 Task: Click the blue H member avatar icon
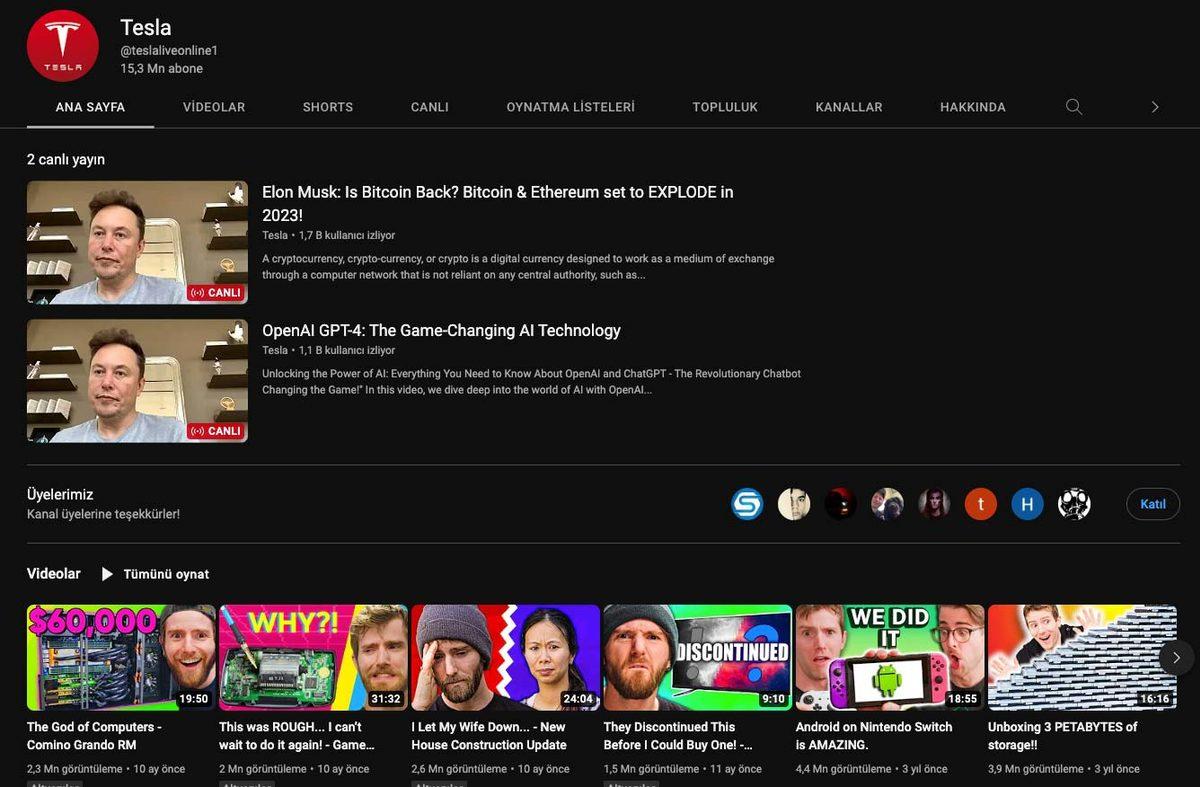pos(1027,504)
